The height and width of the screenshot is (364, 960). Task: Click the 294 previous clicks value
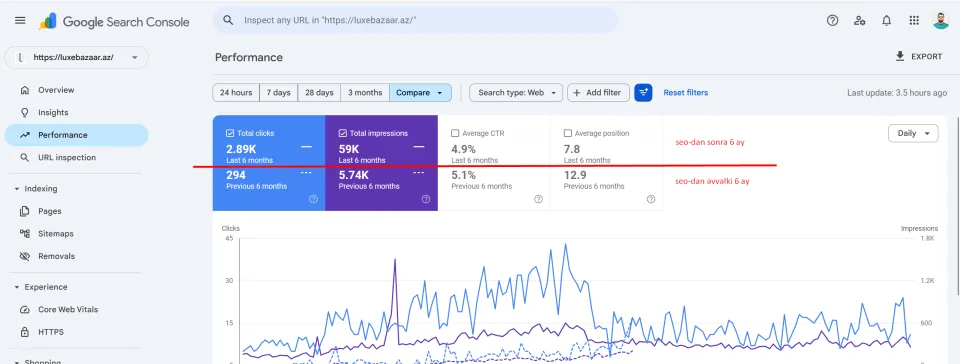(236, 176)
